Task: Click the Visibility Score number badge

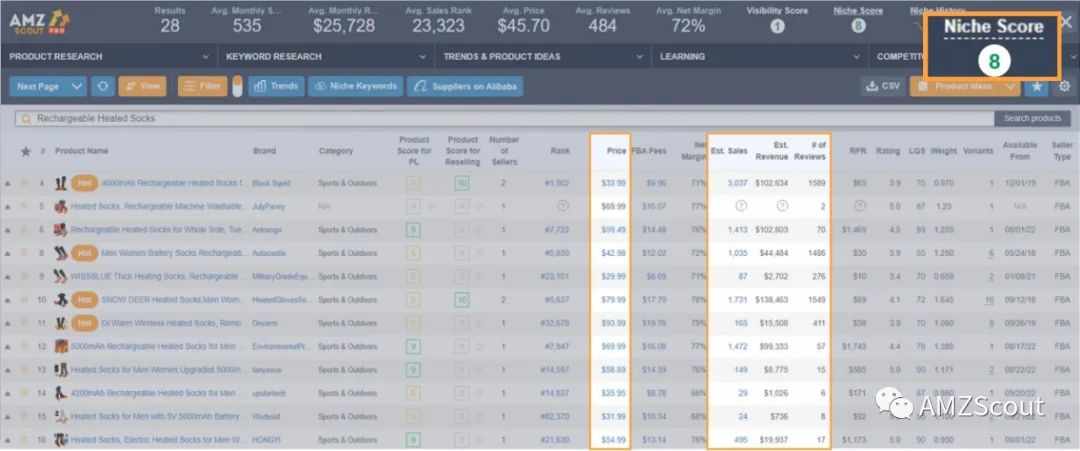Action: pos(777,27)
